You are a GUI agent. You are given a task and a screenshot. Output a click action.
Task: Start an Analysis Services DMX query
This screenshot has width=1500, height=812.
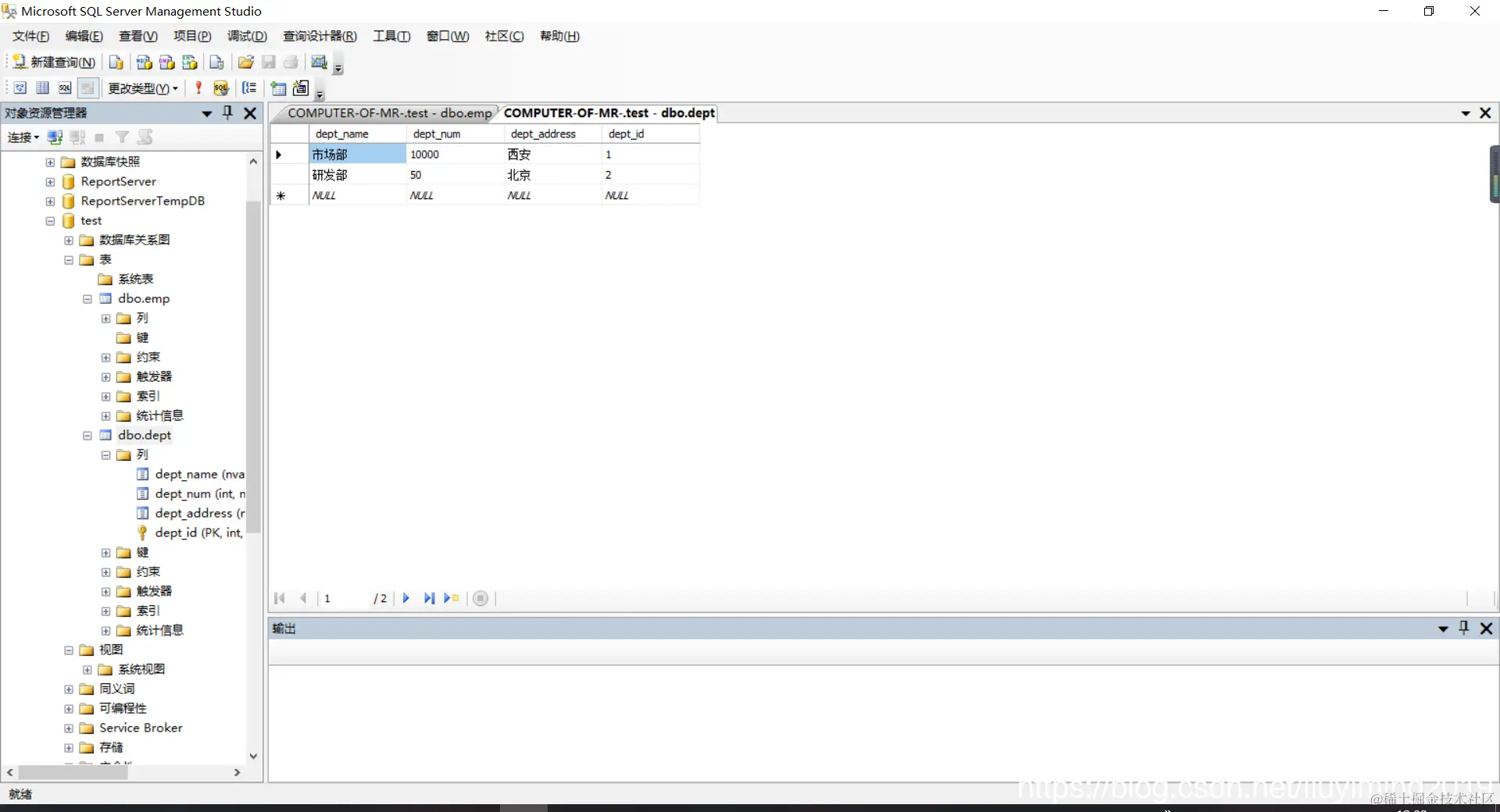[166, 62]
